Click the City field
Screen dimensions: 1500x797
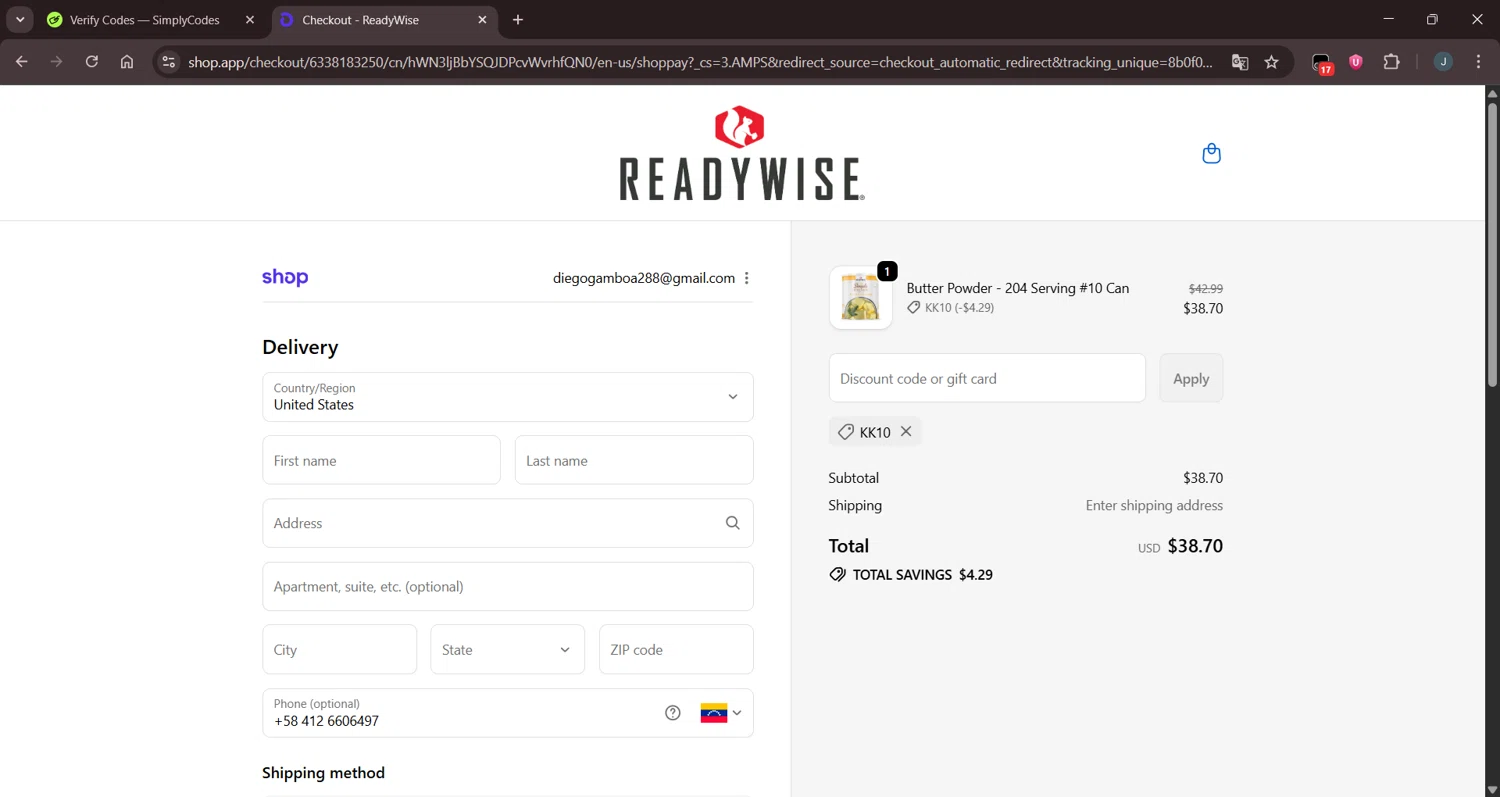coord(340,650)
